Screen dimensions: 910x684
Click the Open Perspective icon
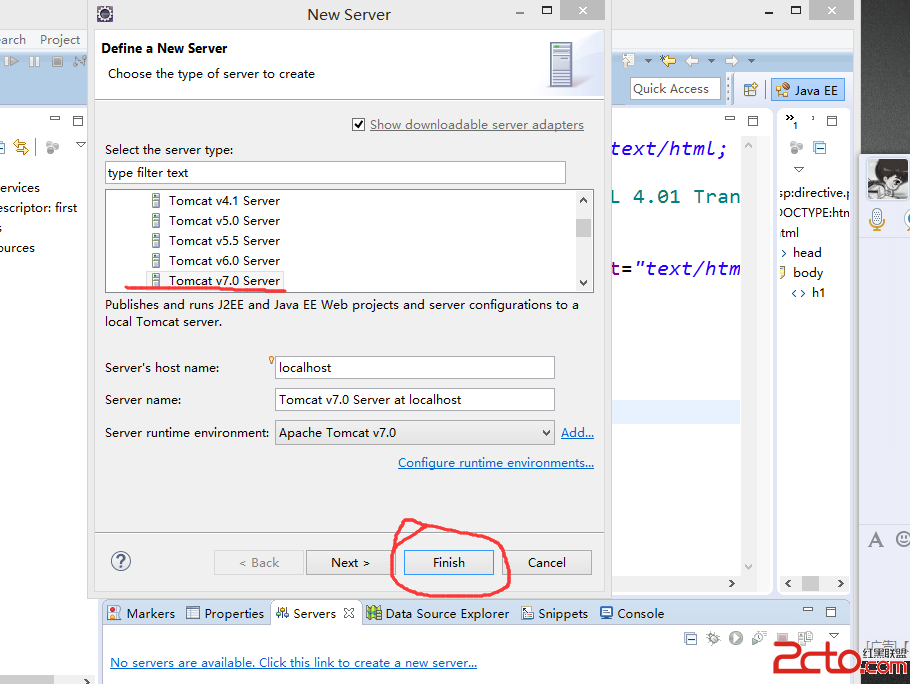click(x=750, y=90)
